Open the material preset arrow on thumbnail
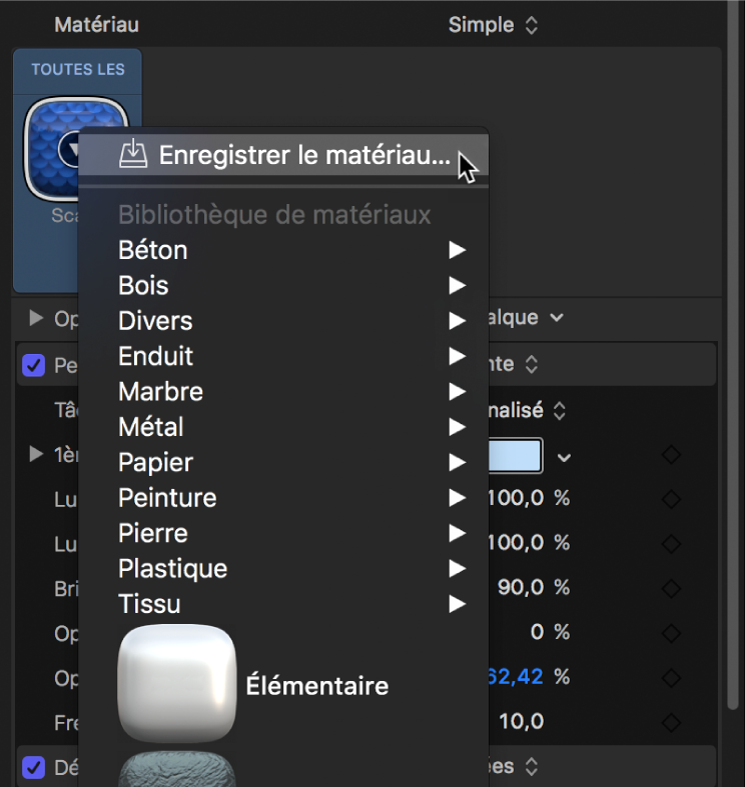745x787 pixels. pos(72,150)
